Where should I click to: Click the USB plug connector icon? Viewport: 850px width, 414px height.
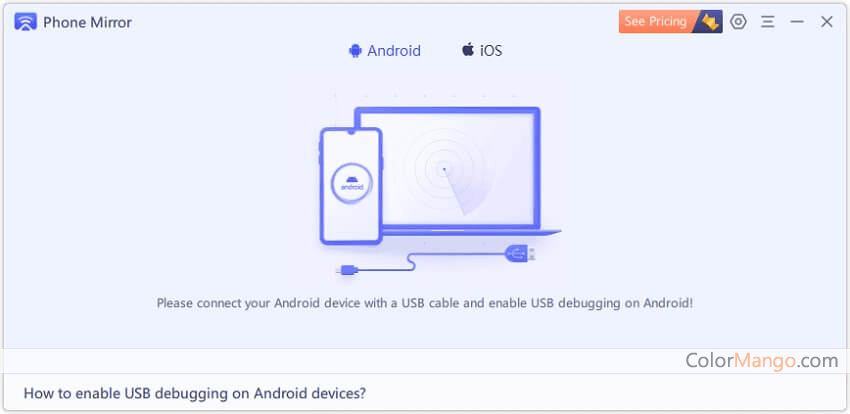520,253
